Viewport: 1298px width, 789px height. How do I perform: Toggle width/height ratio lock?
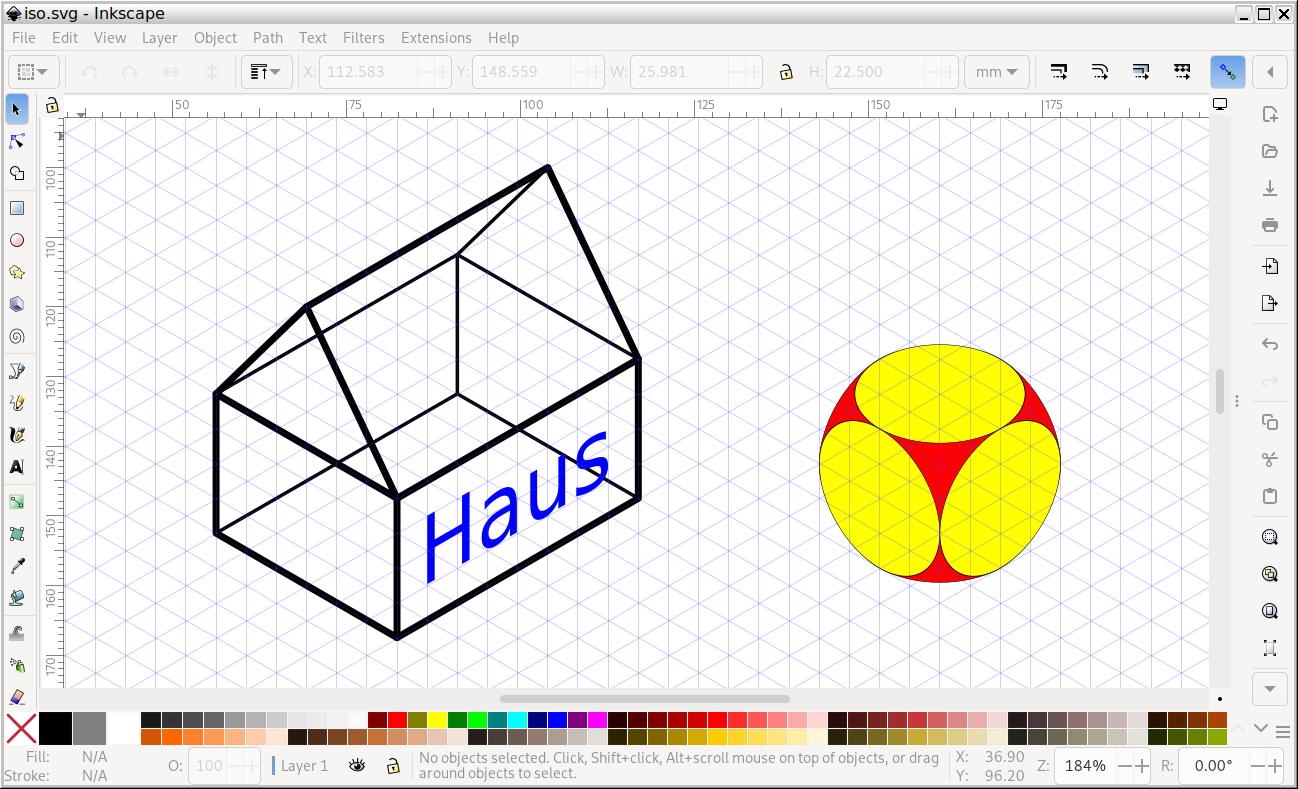click(786, 72)
